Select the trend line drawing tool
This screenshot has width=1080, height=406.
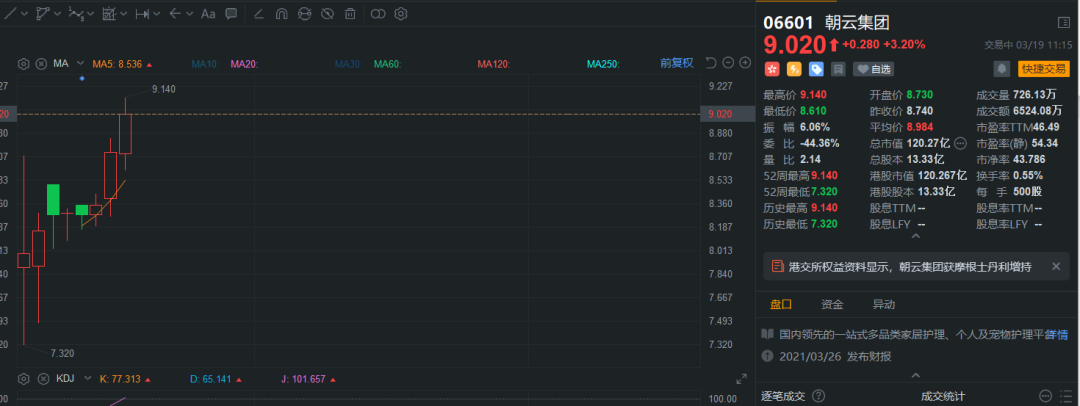(x=10, y=13)
